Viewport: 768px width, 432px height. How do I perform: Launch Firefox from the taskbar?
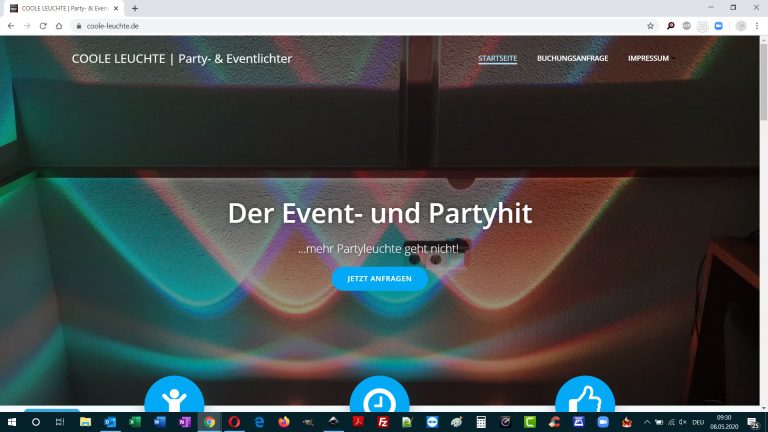coord(284,422)
